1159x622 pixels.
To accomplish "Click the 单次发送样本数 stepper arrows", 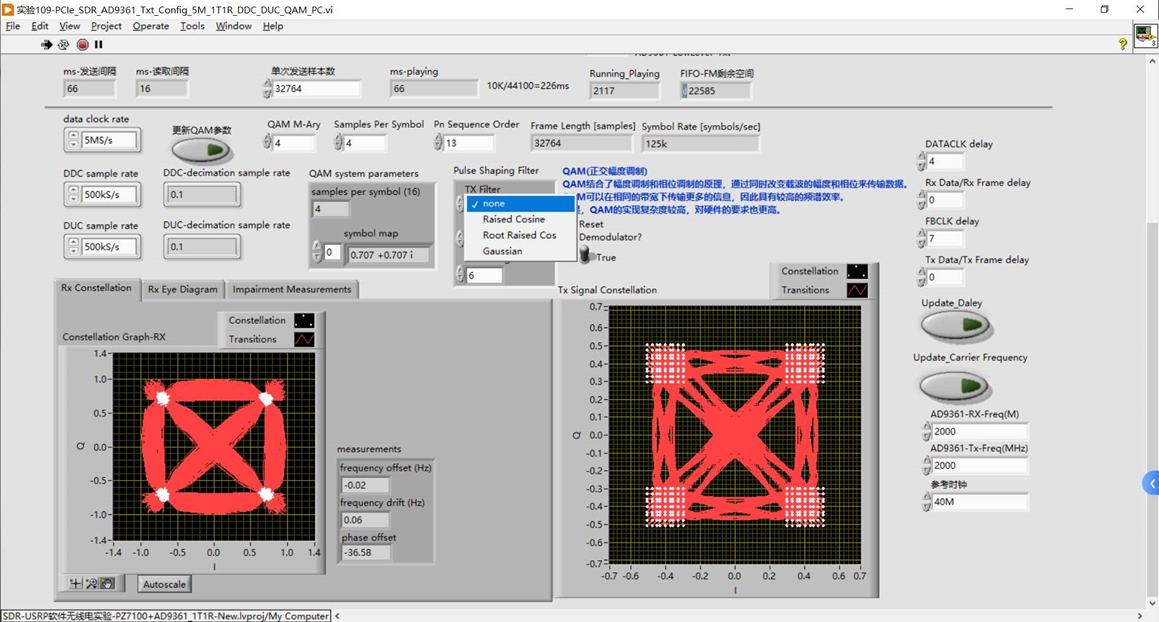I will click(x=267, y=89).
